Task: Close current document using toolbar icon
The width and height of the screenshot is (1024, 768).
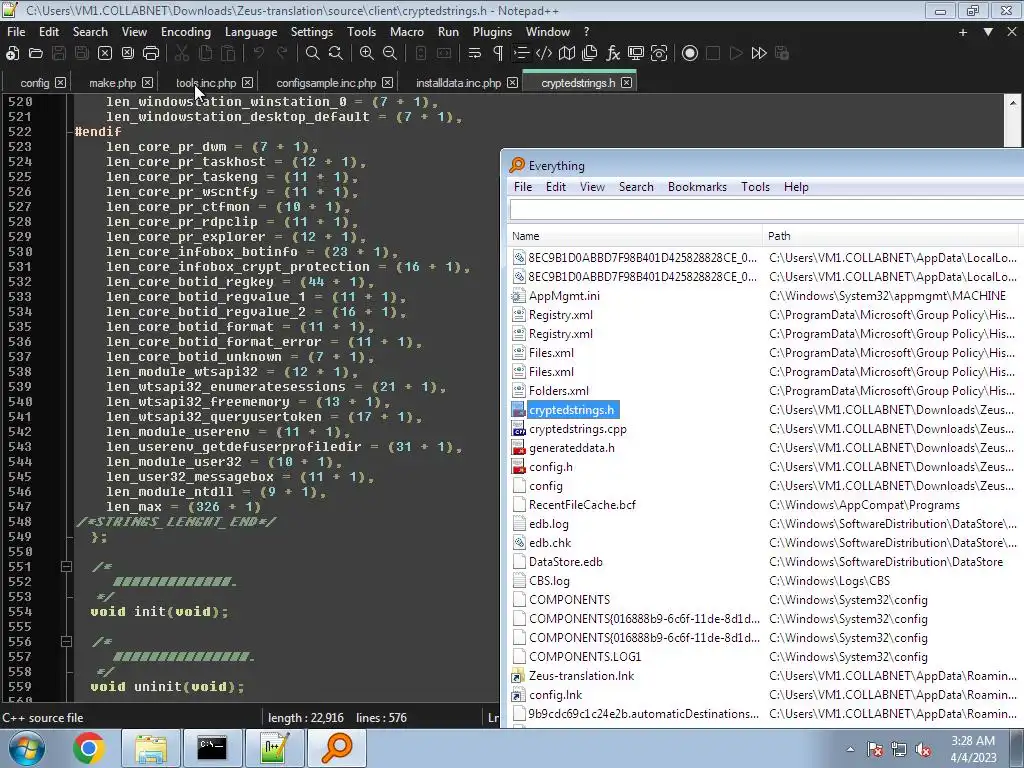Action: pos(104,54)
